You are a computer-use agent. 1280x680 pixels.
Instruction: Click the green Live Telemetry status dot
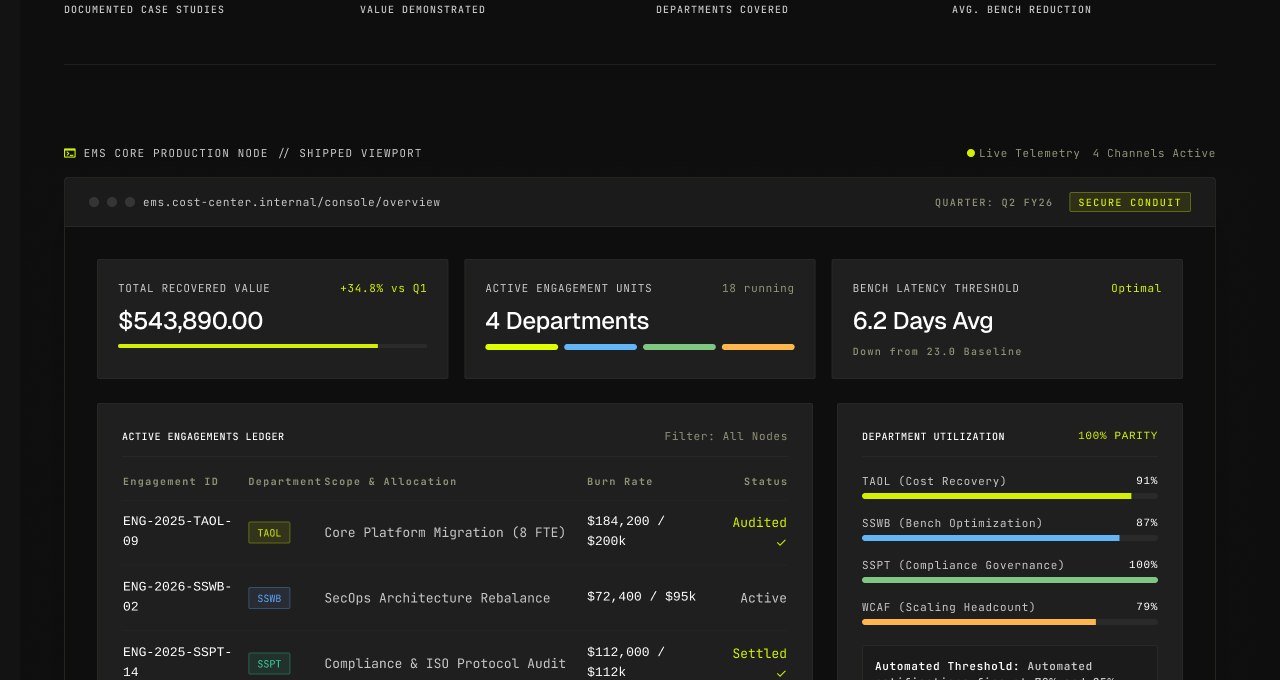pyautogui.click(x=971, y=153)
